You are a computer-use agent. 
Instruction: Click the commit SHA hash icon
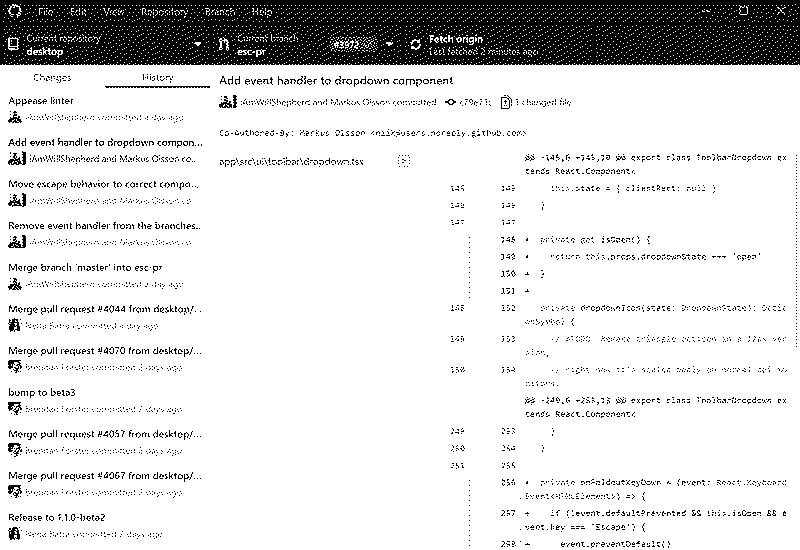[x=451, y=102]
